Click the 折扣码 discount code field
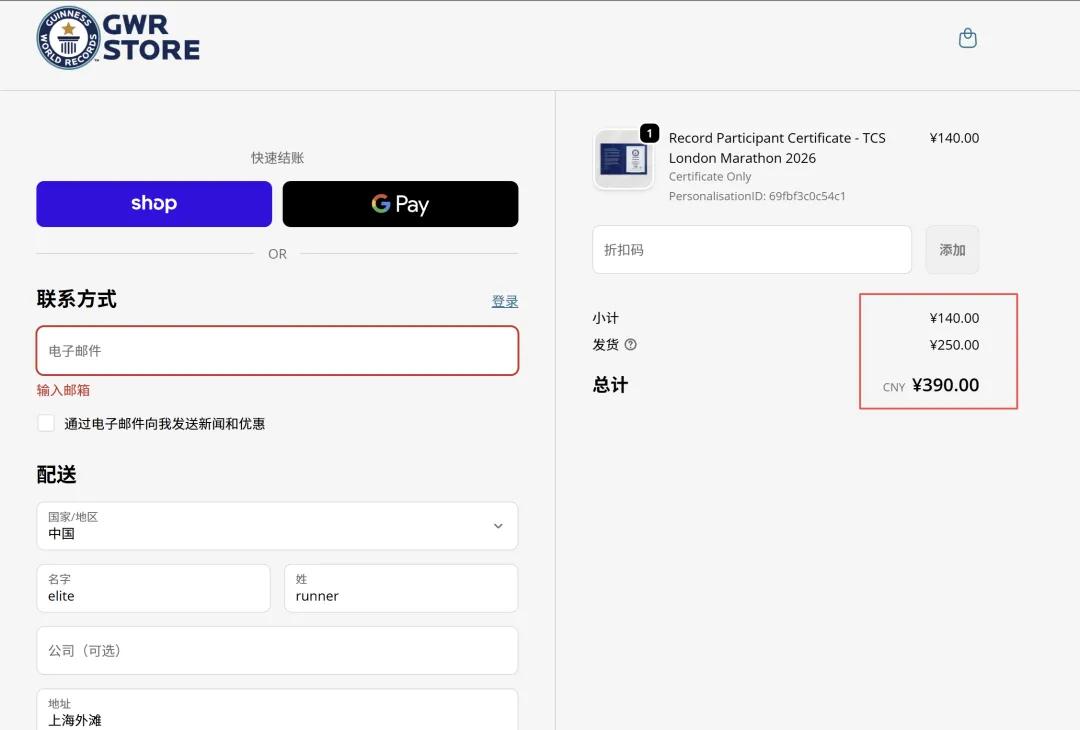 click(x=752, y=249)
